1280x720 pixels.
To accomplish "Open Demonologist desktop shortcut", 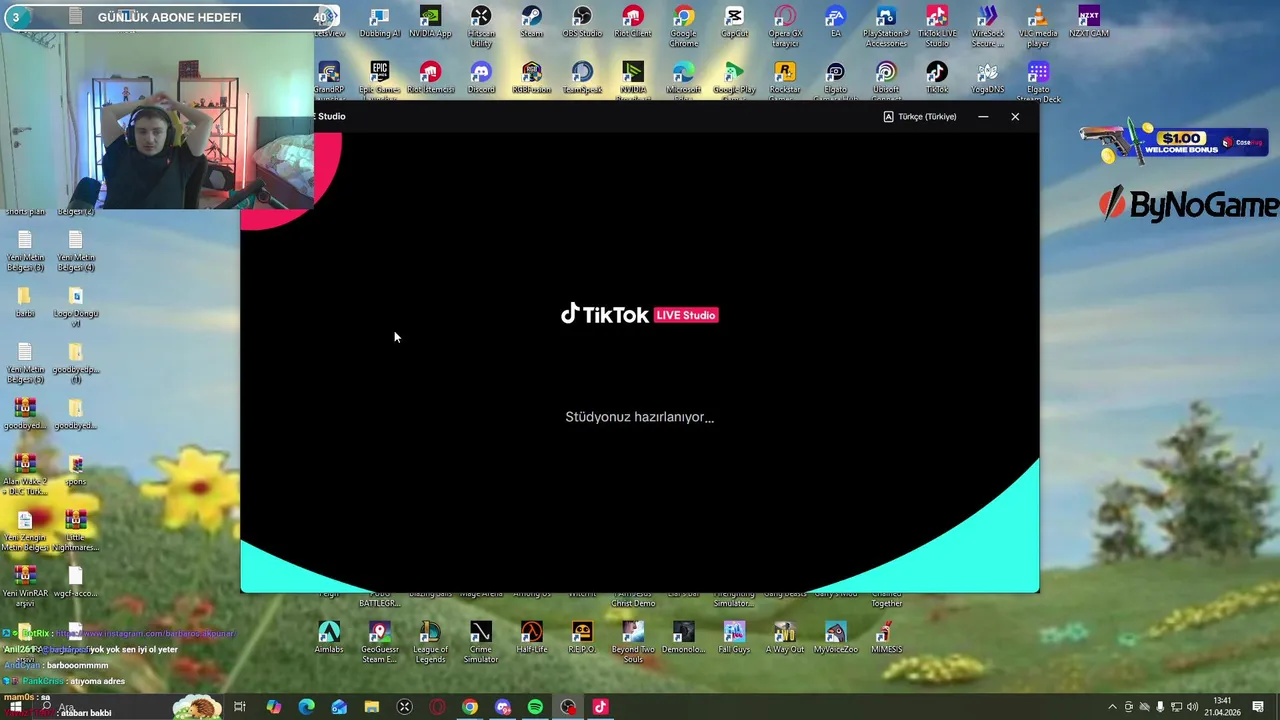I will click(684, 638).
